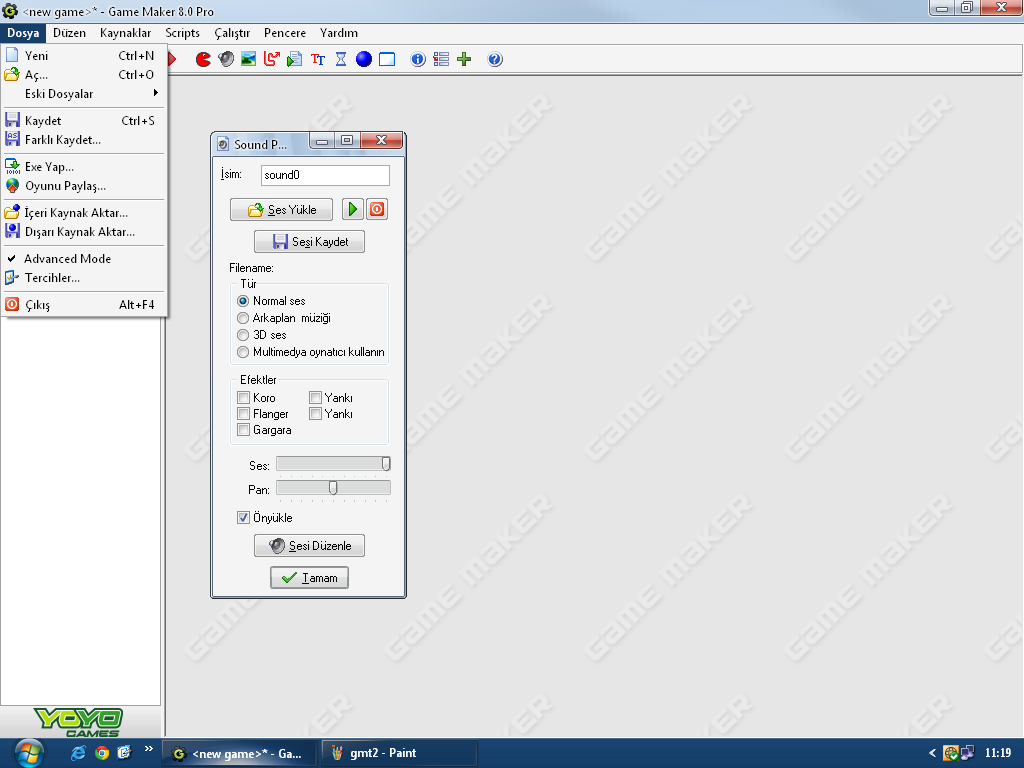Play the sound with the green arrow button
The image size is (1024, 768).
(353, 209)
